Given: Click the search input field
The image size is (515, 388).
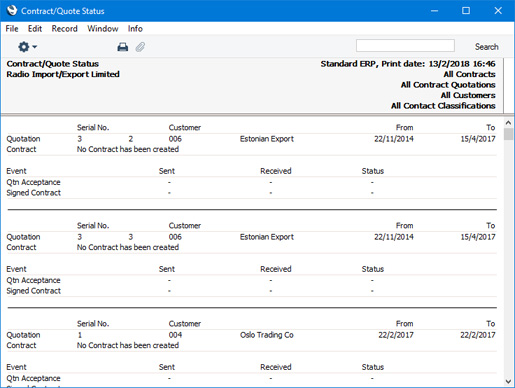Looking at the screenshot, I should 405,46.
